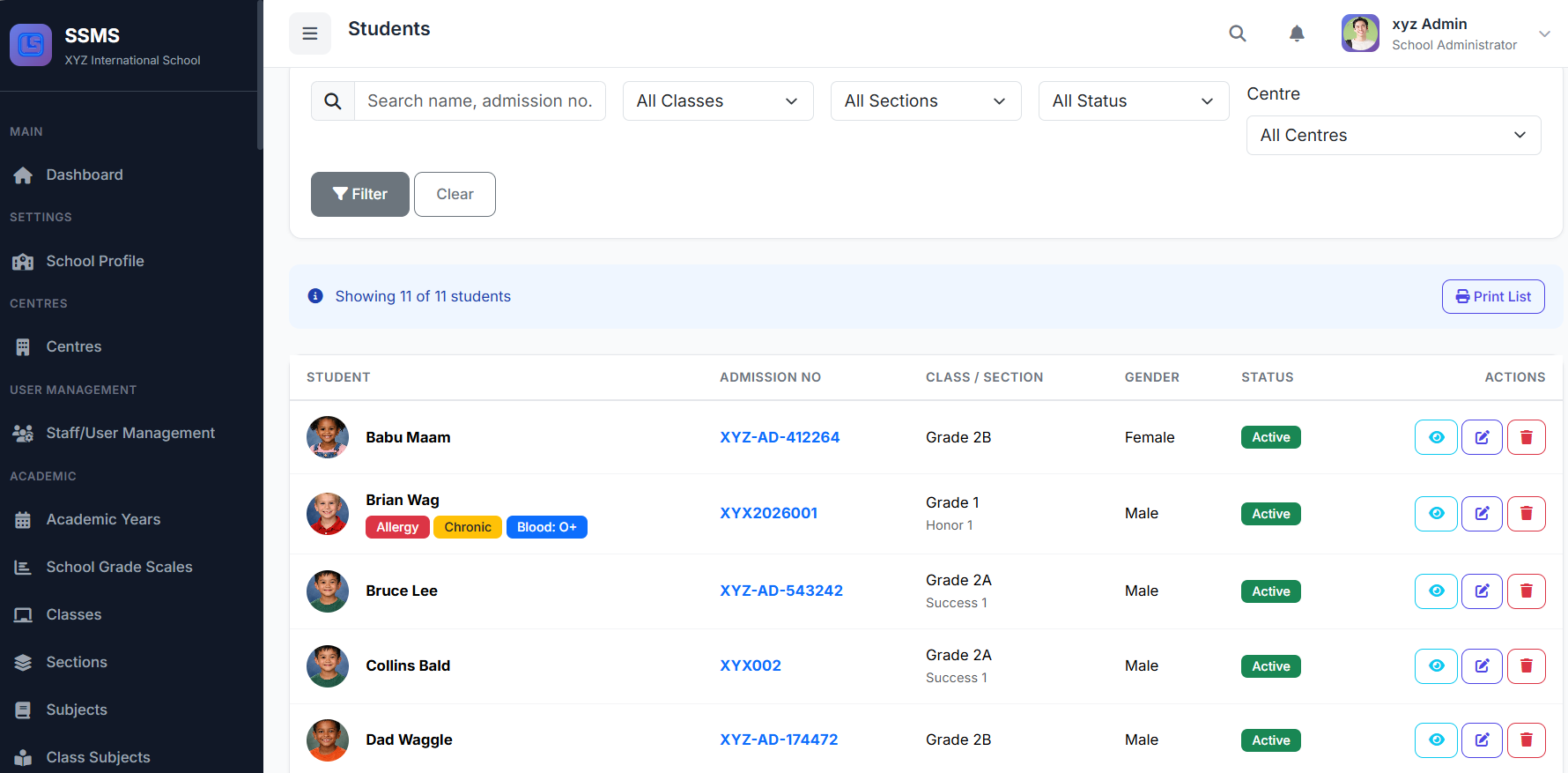
Task: Click the Print List button
Action: pyautogui.click(x=1493, y=297)
